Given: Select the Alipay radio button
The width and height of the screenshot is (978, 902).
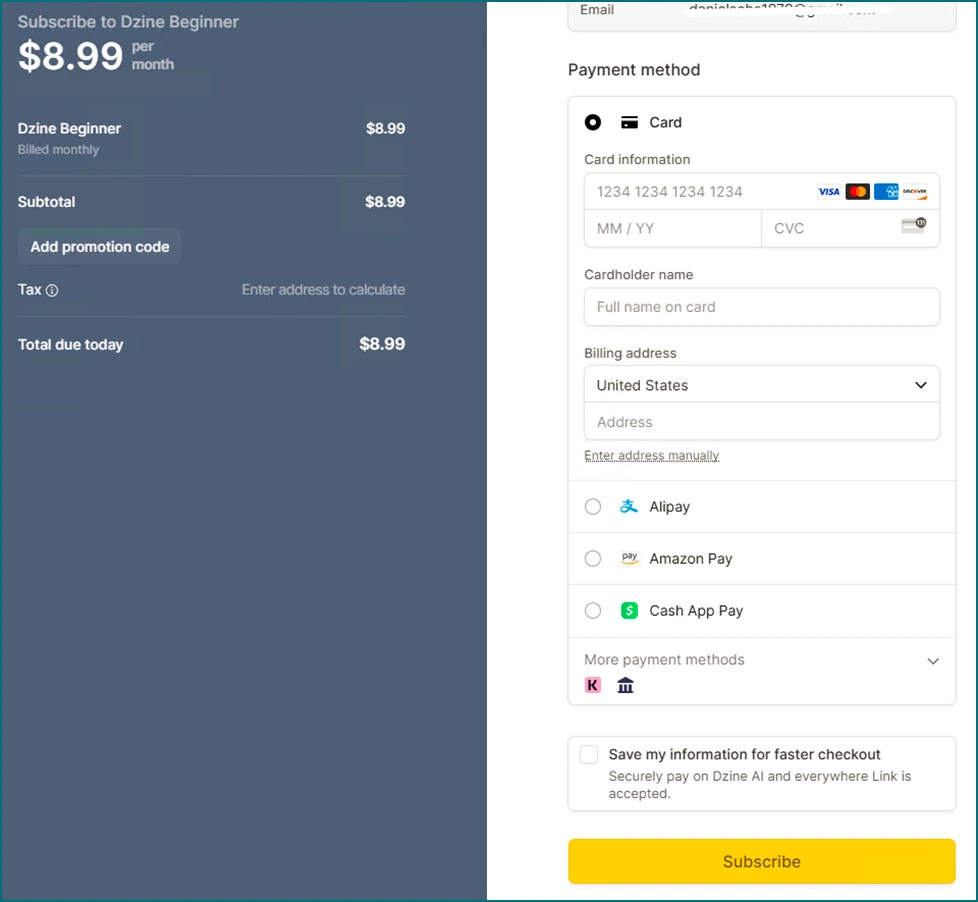Looking at the screenshot, I should [x=593, y=507].
